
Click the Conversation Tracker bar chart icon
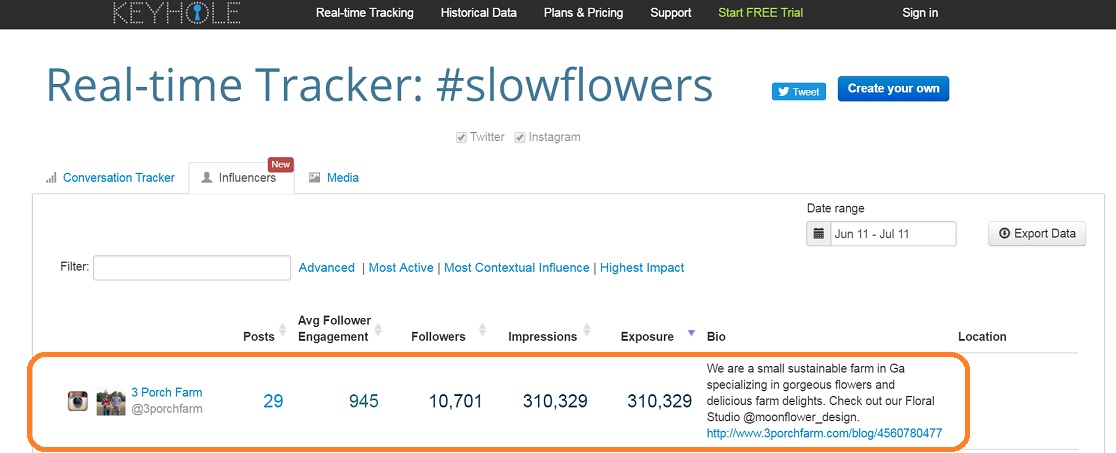point(51,178)
